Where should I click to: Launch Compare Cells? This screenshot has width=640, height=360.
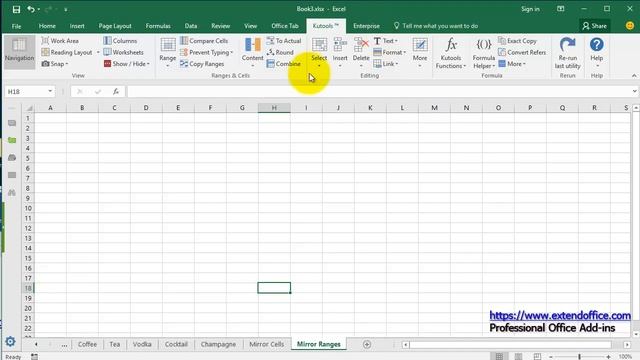[x=204, y=41]
